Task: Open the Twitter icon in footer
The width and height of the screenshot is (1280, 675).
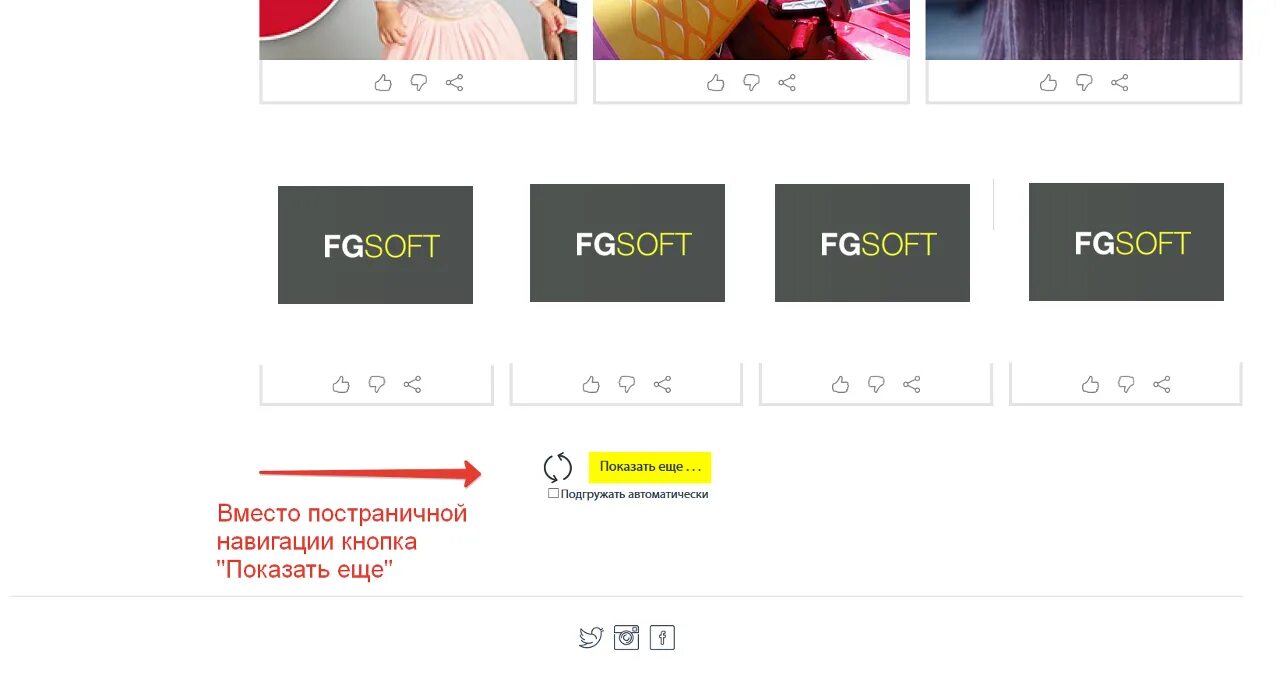Action: [x=591, y=637]
